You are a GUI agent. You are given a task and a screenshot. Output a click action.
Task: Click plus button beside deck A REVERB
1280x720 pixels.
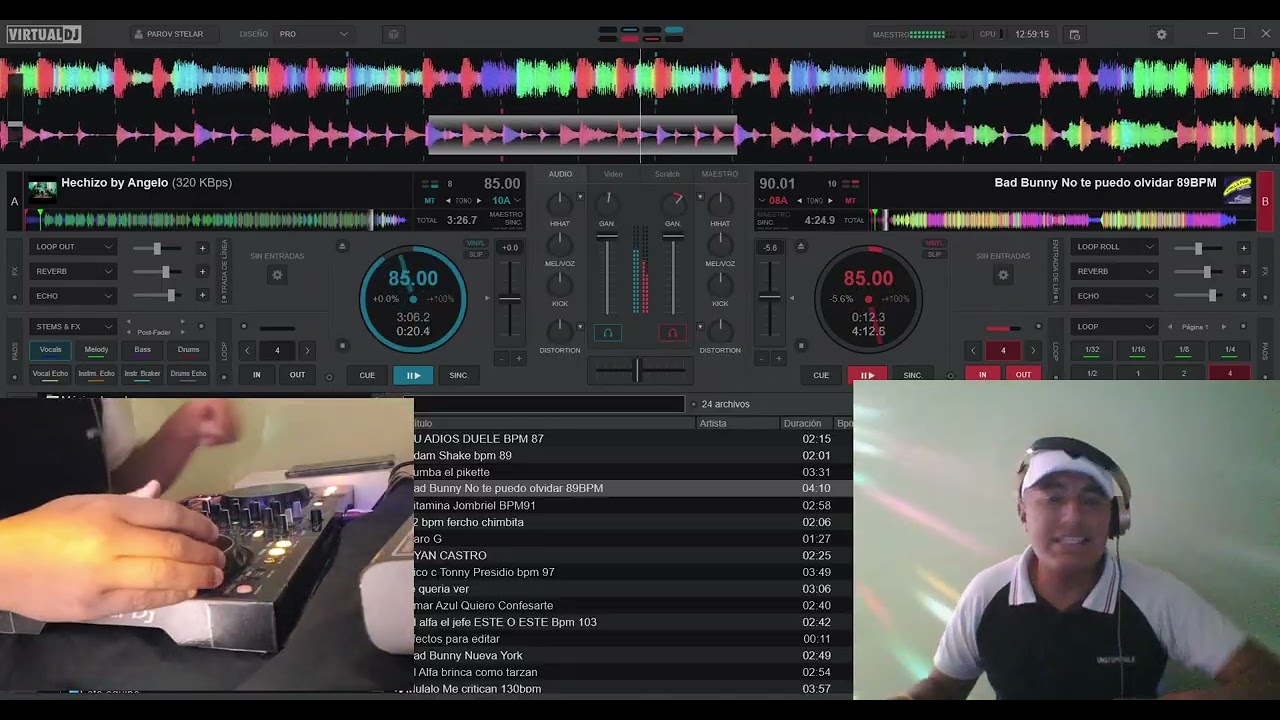[x=202, y=271]
